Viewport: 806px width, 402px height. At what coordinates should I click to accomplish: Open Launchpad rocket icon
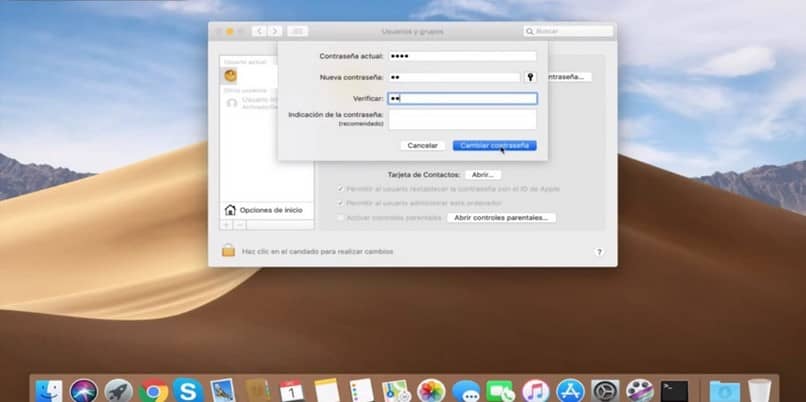pyautogui.click(x=118, y=391)
